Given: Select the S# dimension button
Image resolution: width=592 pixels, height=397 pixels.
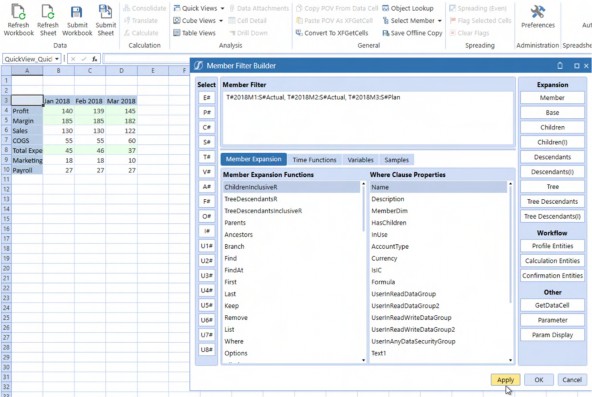Looking at the screenshot, I should point(207,142).
